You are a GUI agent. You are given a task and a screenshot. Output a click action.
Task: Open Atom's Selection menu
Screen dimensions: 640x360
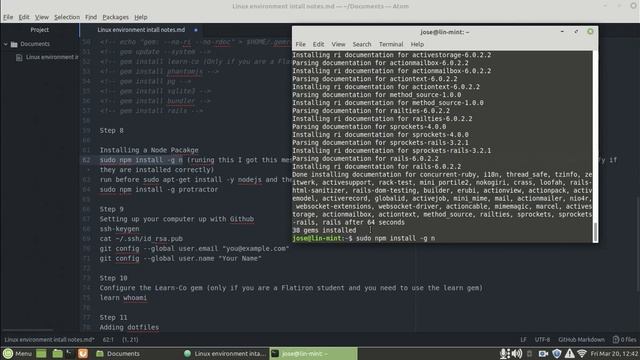[x=67, y=17]
